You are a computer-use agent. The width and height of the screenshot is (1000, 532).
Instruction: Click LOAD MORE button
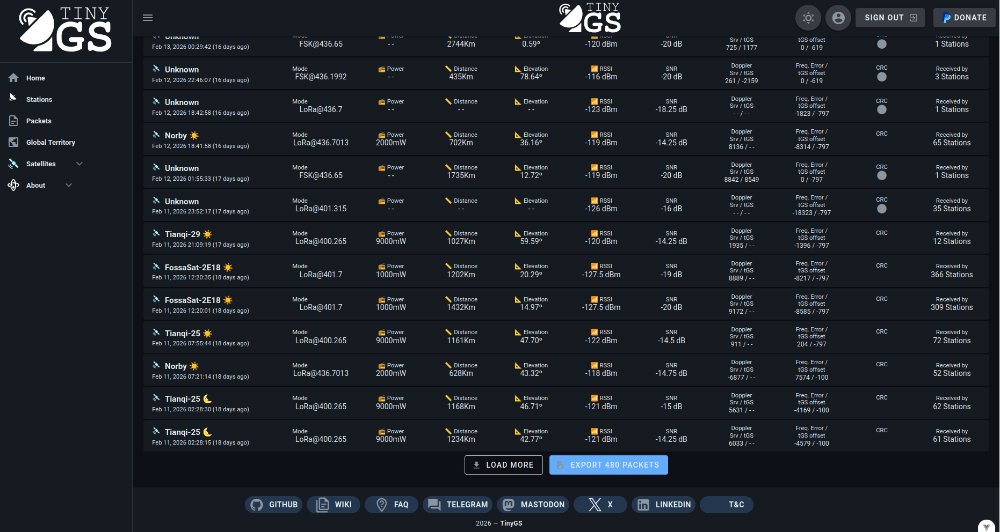[503, 465]
